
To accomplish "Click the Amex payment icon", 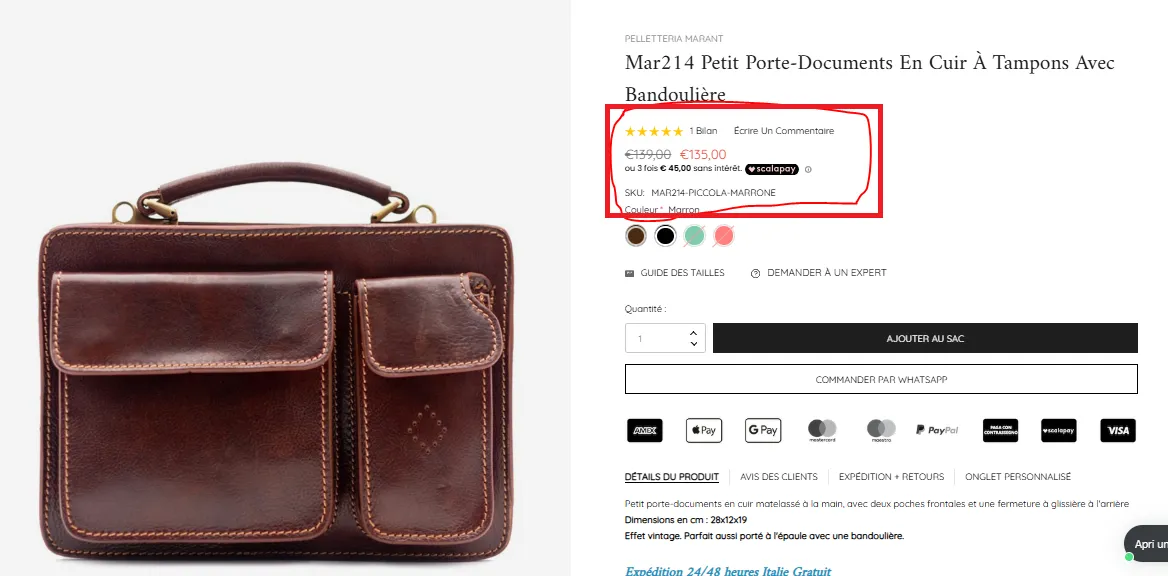I will pyautogui.click(x=645, y=430).
